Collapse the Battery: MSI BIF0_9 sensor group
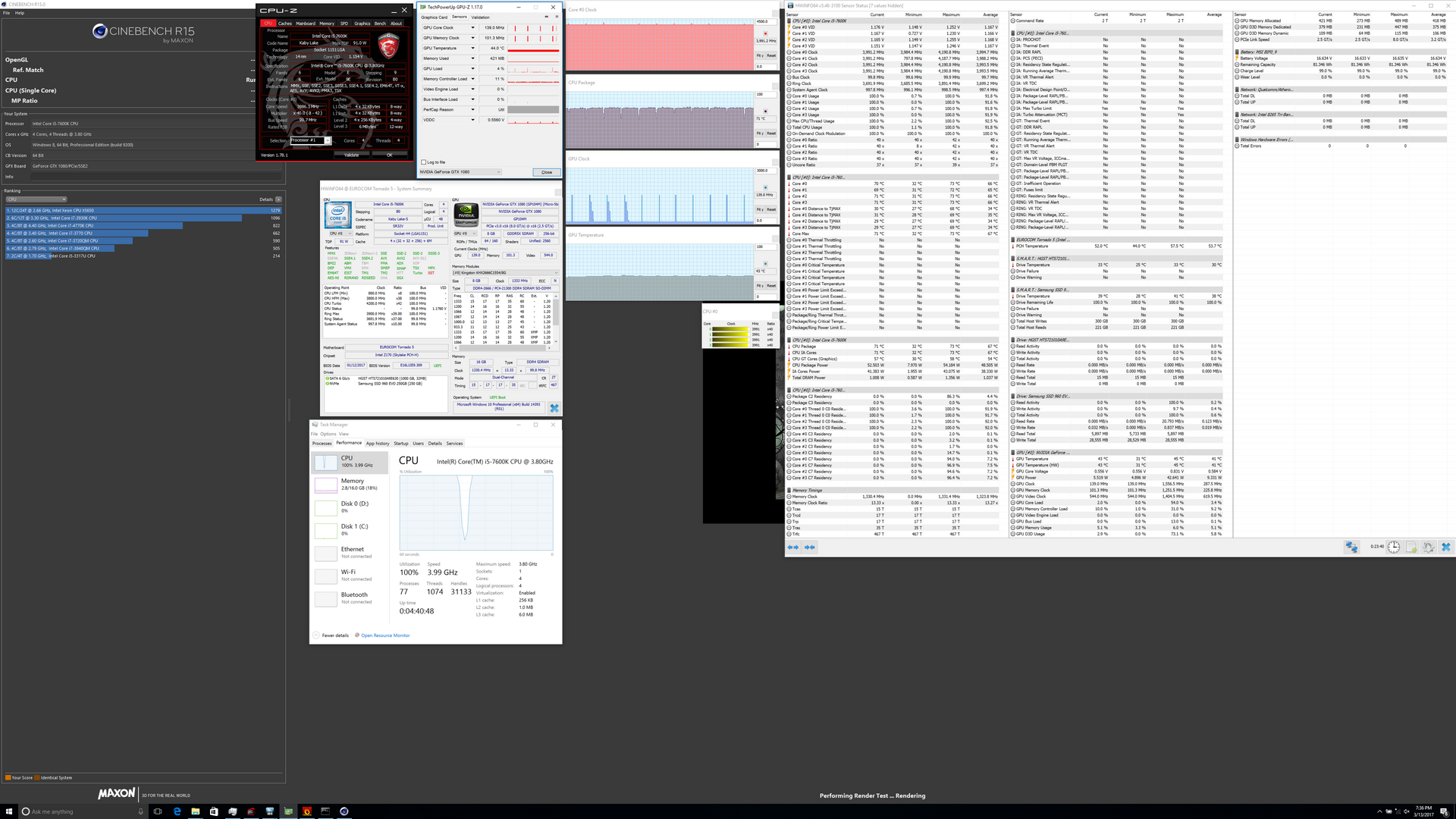The image size is (1456, 819). click(1238, 52)
